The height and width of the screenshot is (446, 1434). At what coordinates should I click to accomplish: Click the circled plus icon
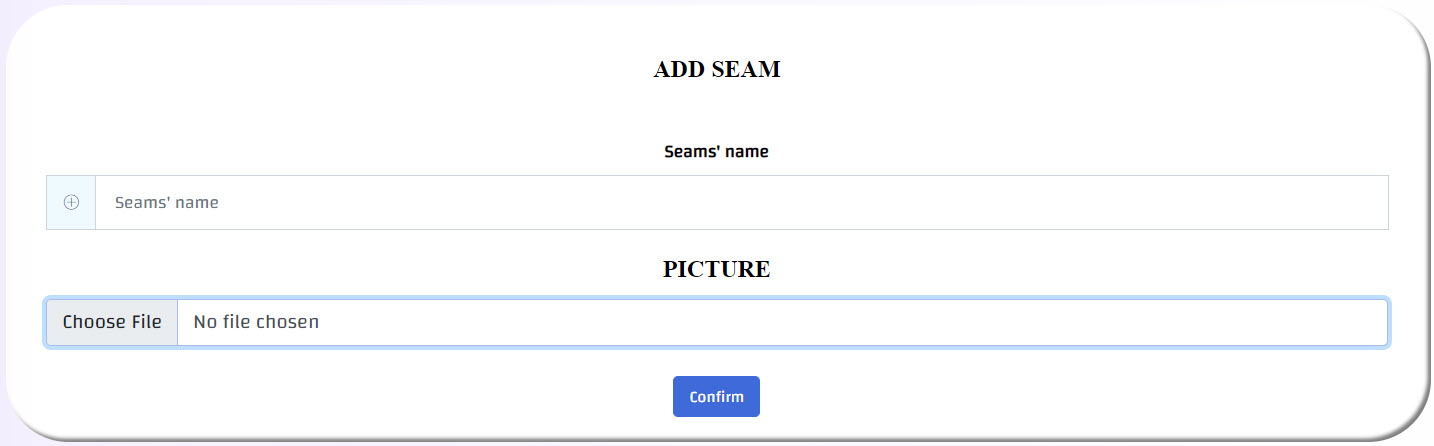coord(71,202)
